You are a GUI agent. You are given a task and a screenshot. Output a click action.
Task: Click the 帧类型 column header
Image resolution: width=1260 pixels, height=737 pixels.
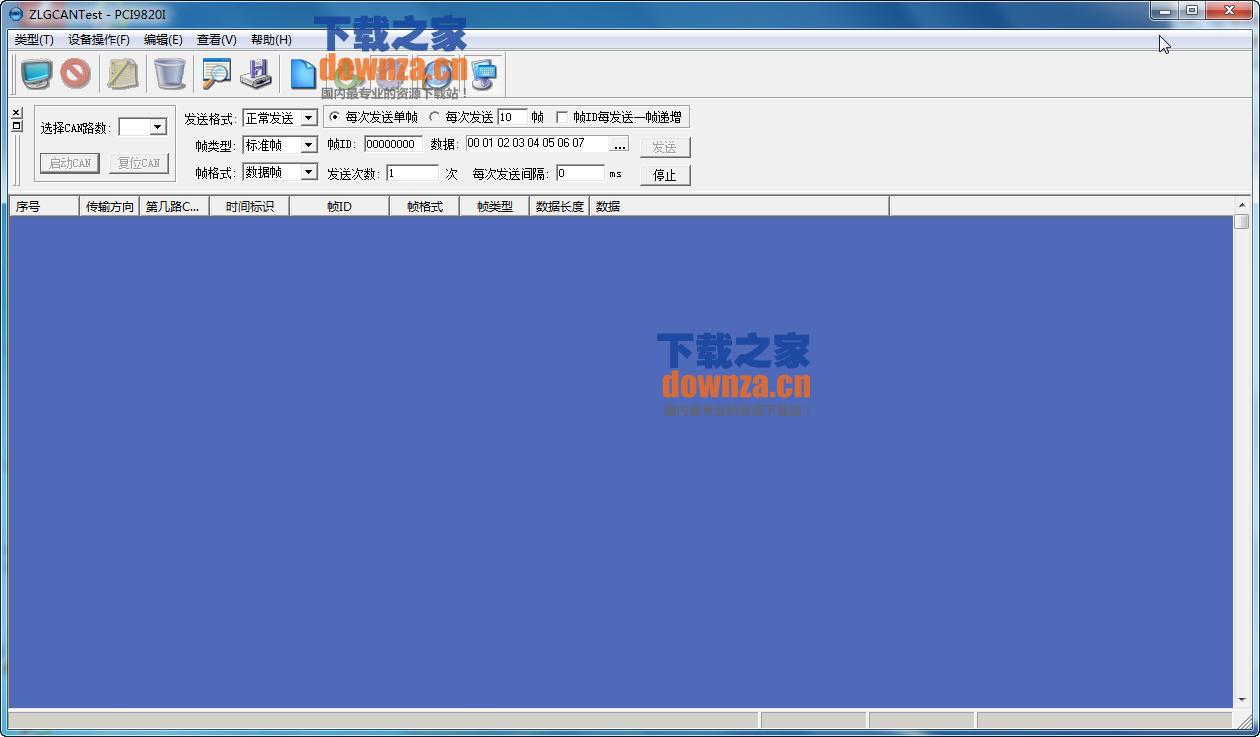(x=494, y=207)
